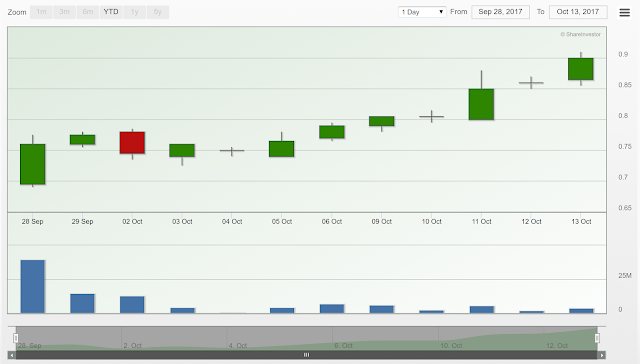Open the chart hamburger menu

pos(624,12)
